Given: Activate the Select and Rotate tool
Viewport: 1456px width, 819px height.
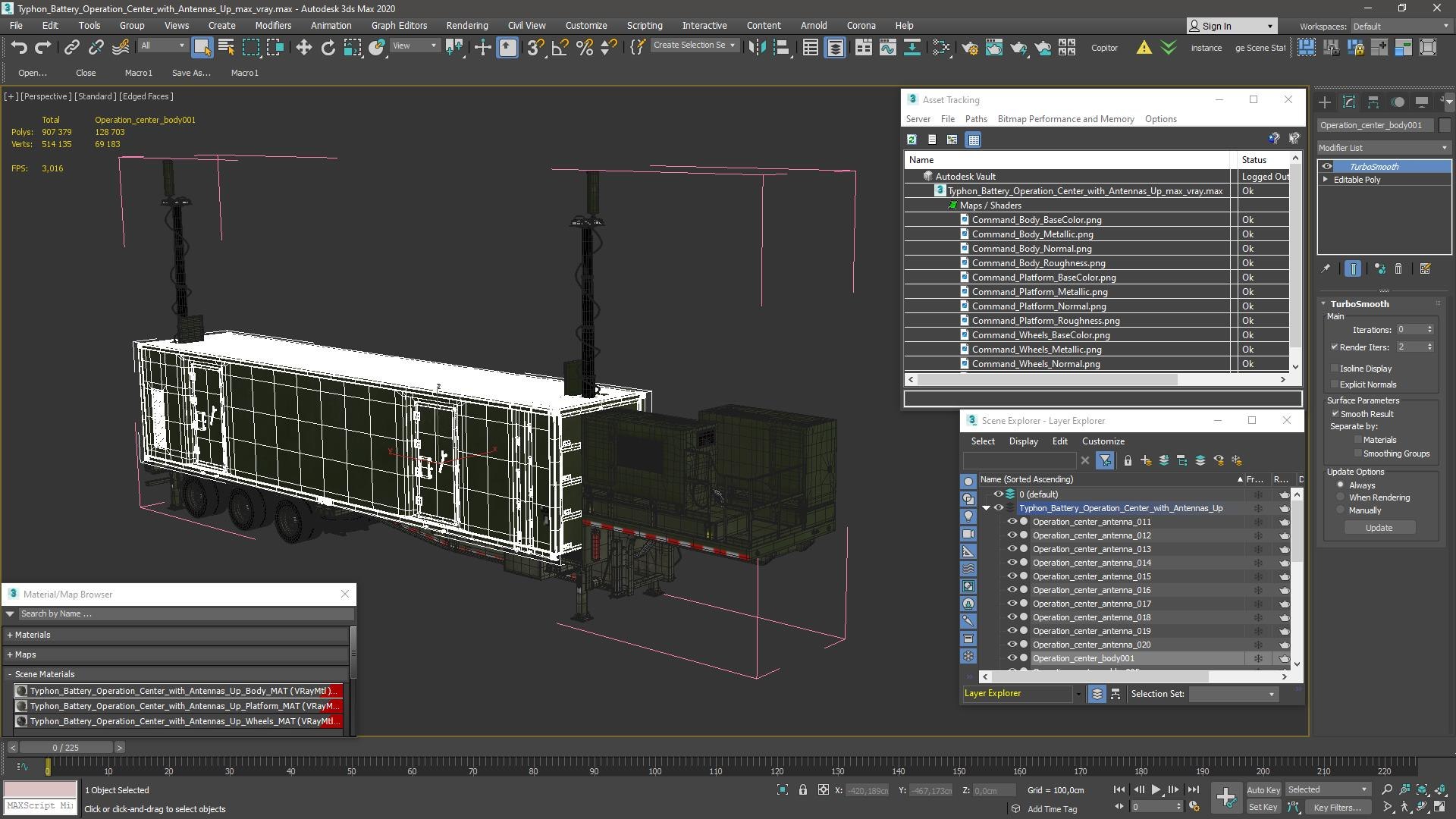Looking at the screenshot, I should [328, 47].
